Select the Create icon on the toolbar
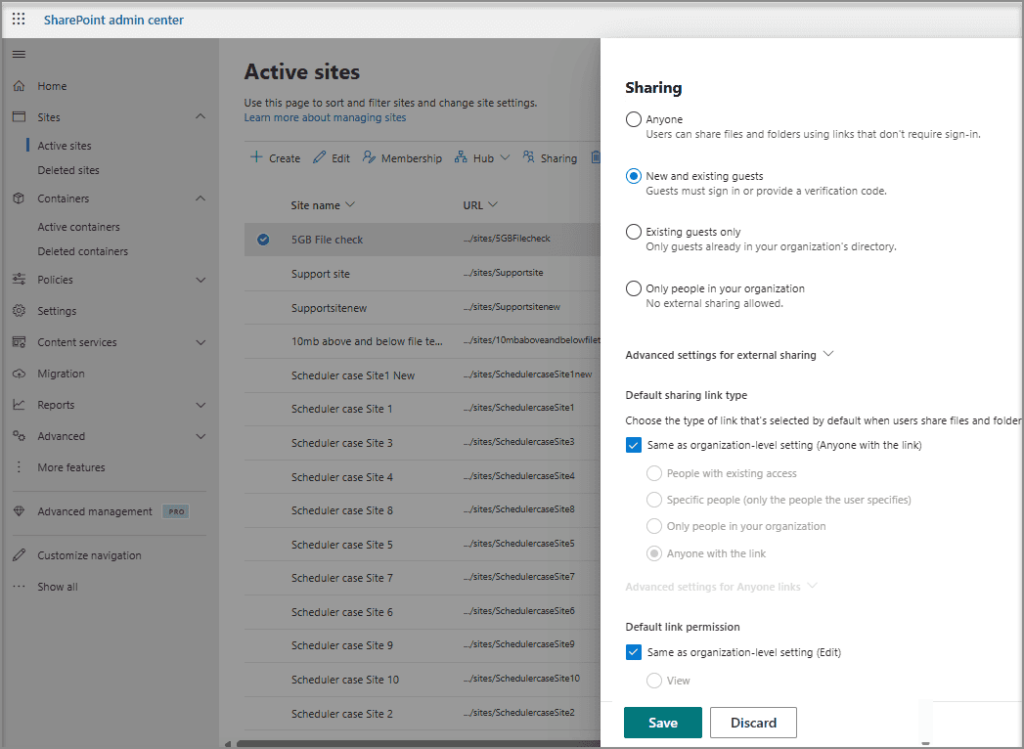 coord(259,157)
